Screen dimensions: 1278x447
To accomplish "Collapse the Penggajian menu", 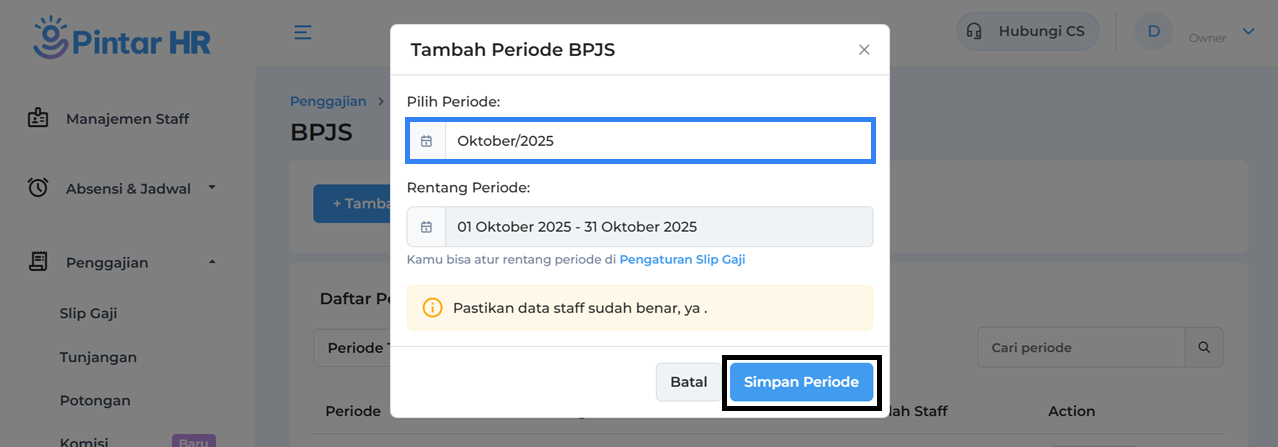I will [x=212, y=262].
